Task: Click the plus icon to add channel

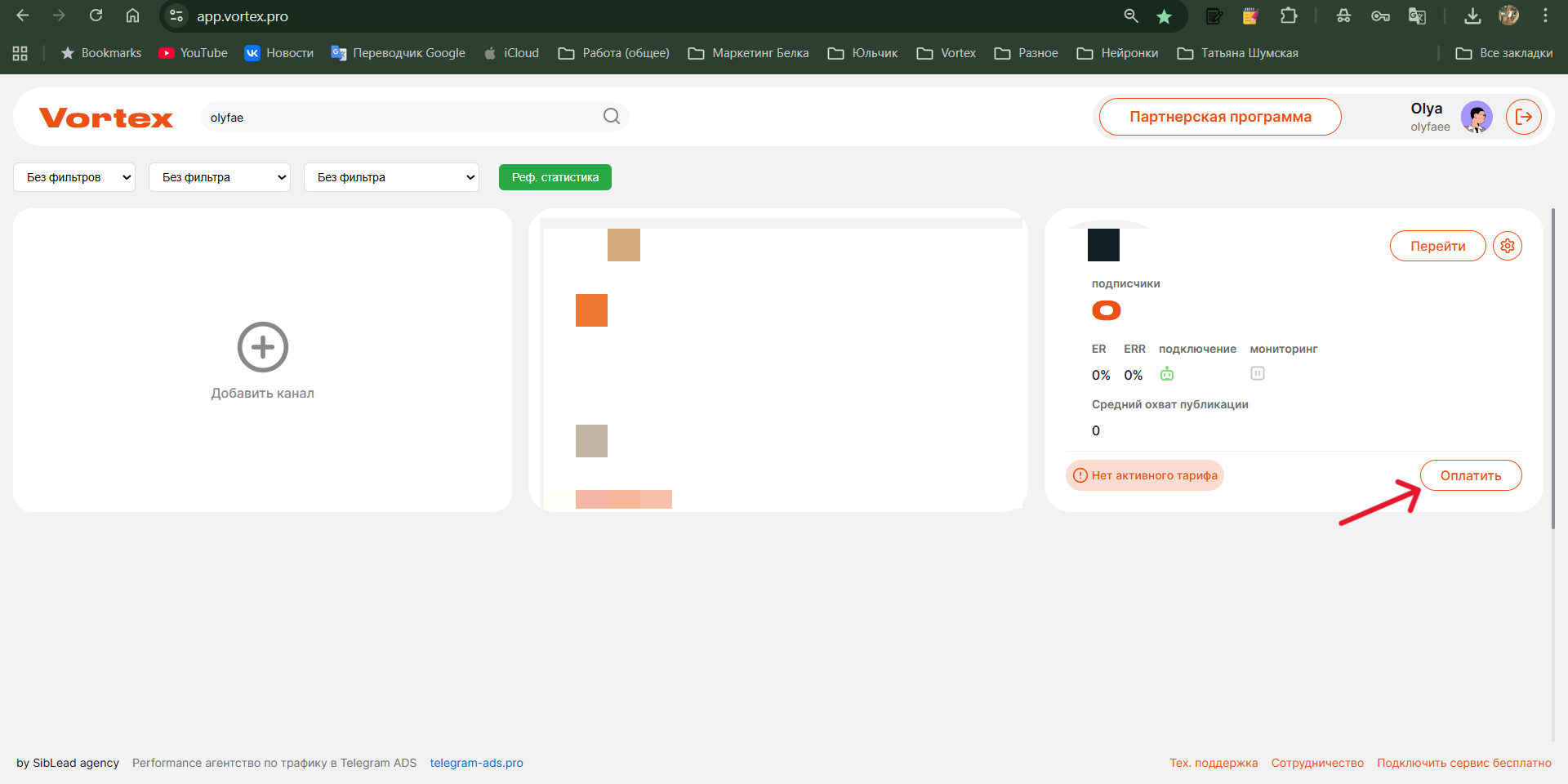Action: [x=262, y=347]
